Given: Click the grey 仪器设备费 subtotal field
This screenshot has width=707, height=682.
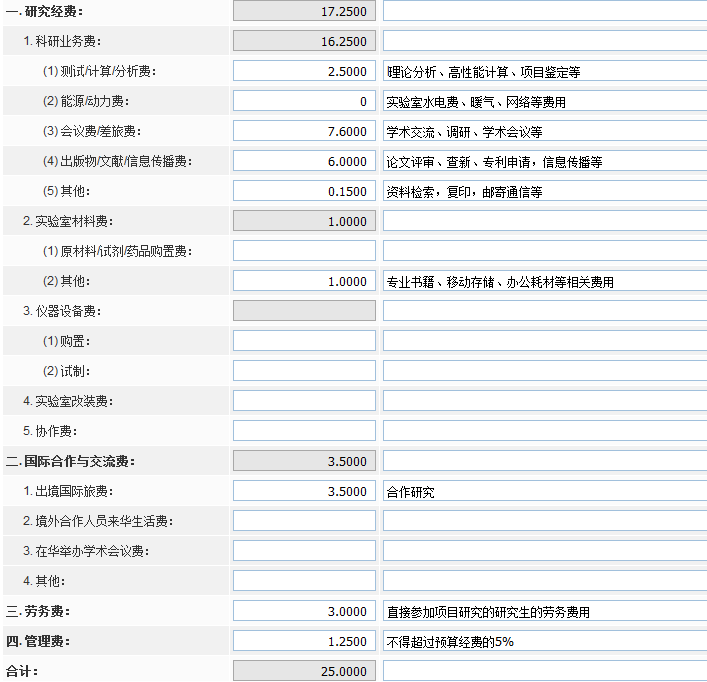Looking at the screenshot, I should (x=304, y=311).
